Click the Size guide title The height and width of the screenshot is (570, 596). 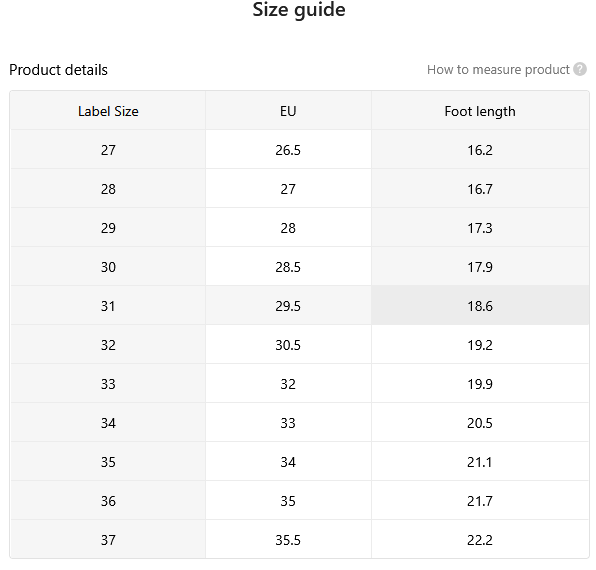click(x=299, y=10)
